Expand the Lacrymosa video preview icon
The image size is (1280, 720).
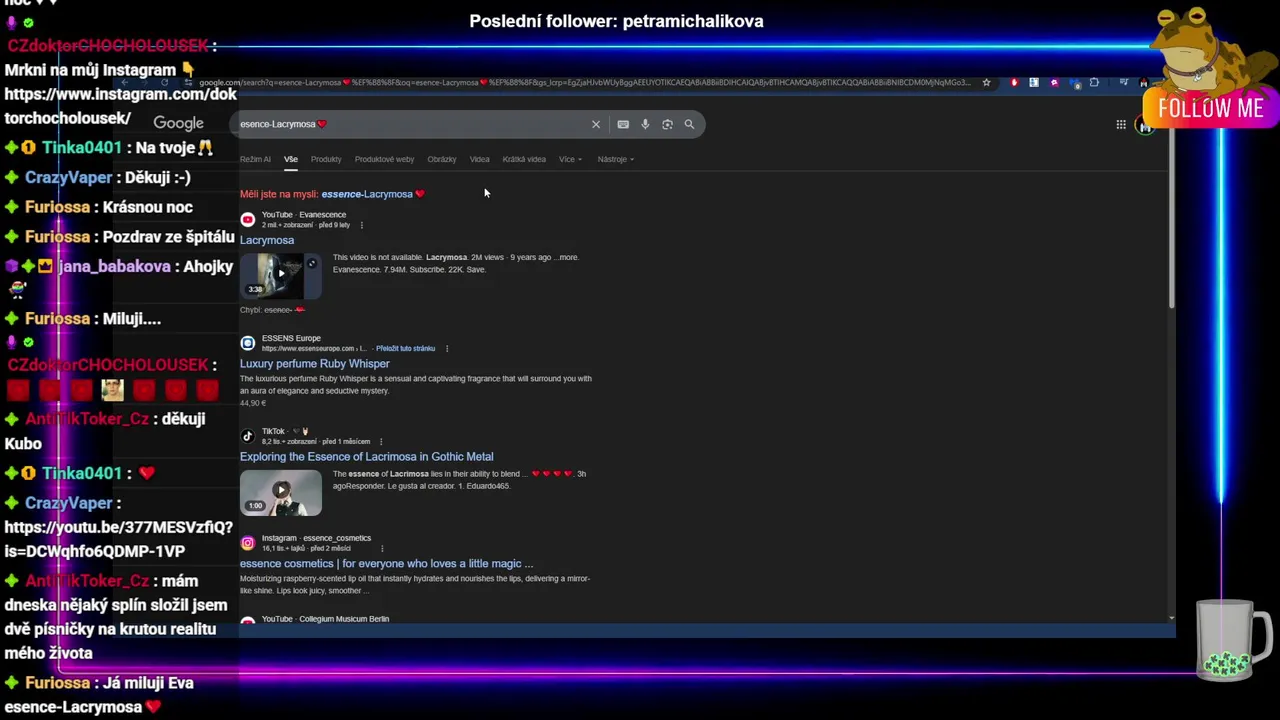coord(311,264)
